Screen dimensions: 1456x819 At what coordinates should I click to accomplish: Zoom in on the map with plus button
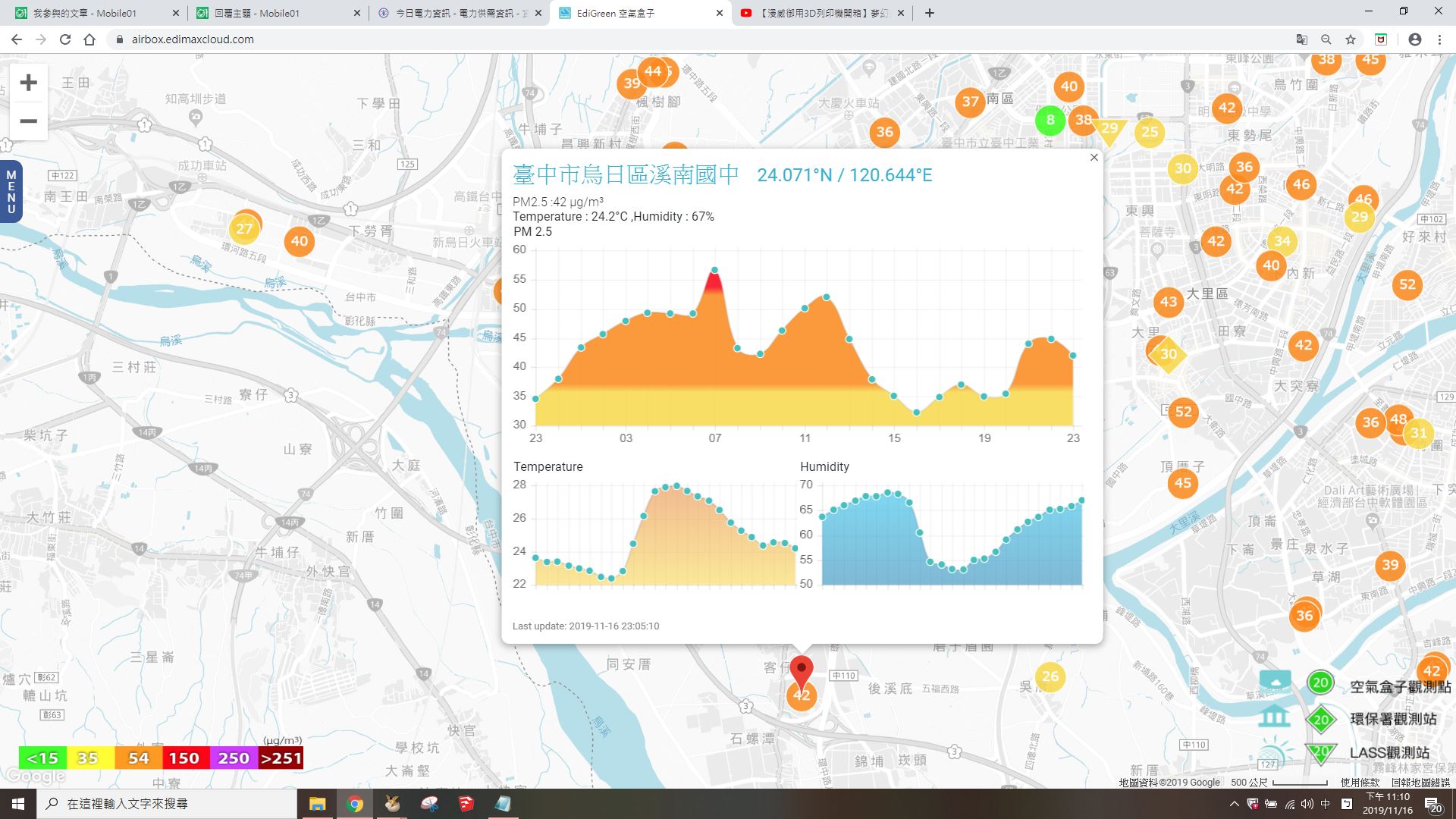[28, 83]
